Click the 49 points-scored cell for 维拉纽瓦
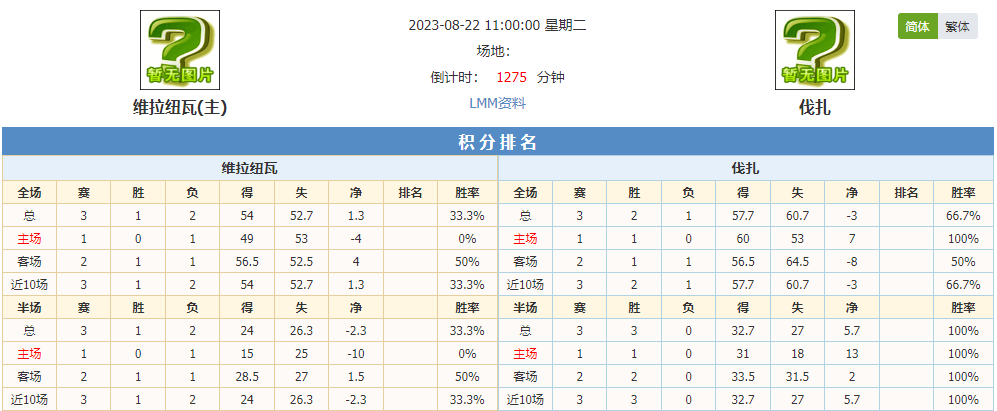 tap(247, 239)
